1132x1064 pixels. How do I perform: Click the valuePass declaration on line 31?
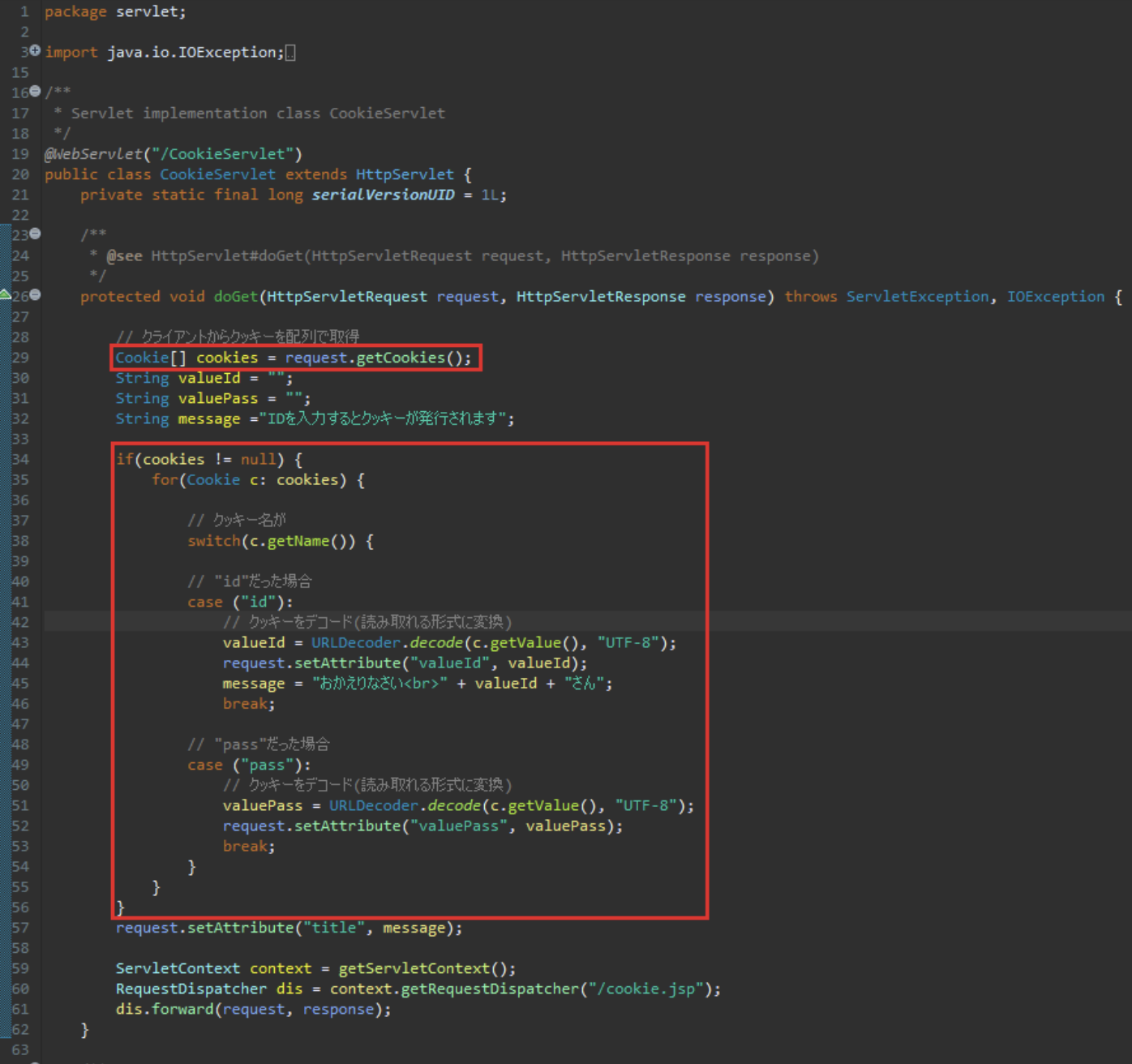tap(218, 398)
